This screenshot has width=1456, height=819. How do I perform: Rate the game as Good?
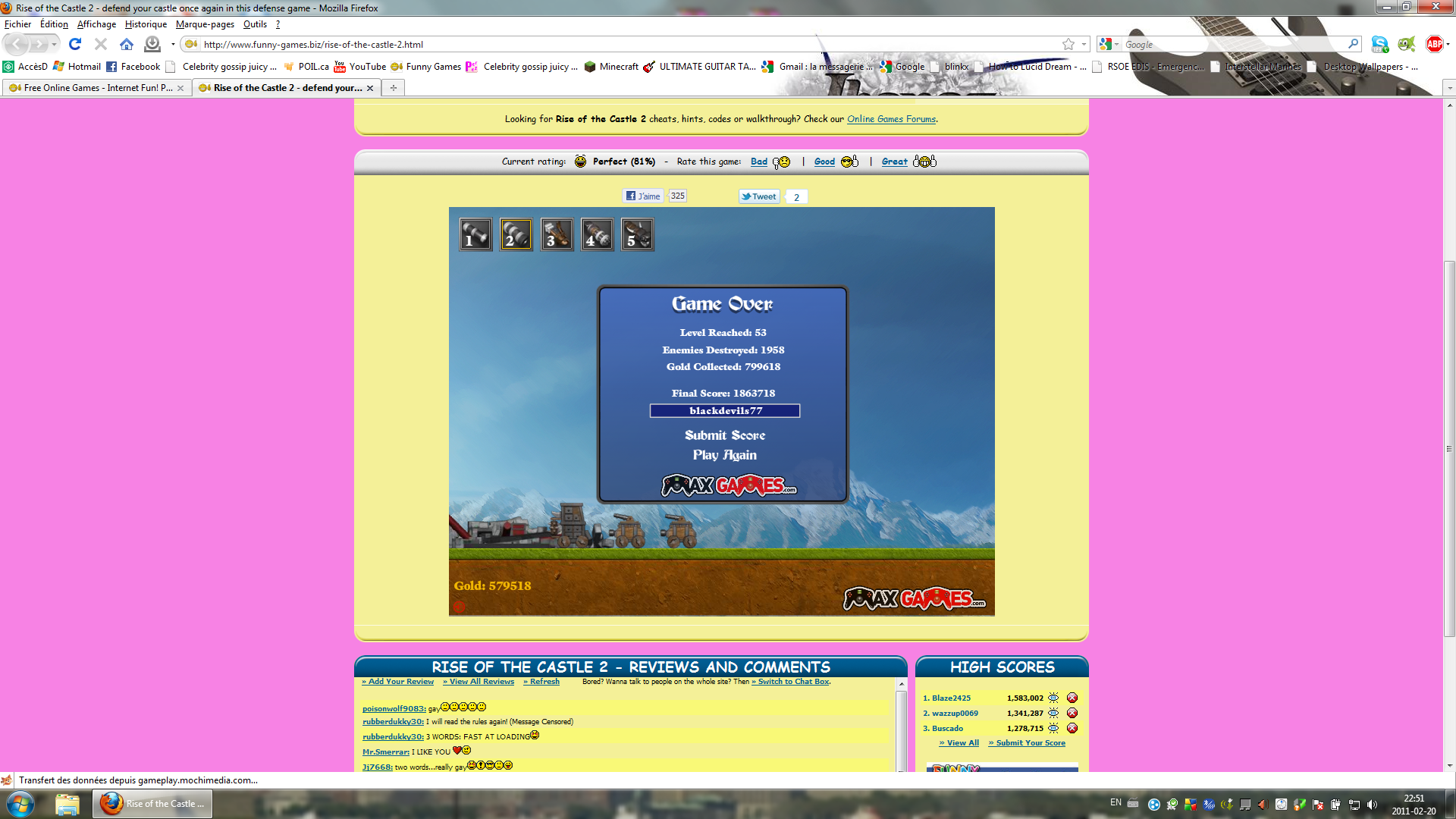(824, 162)
